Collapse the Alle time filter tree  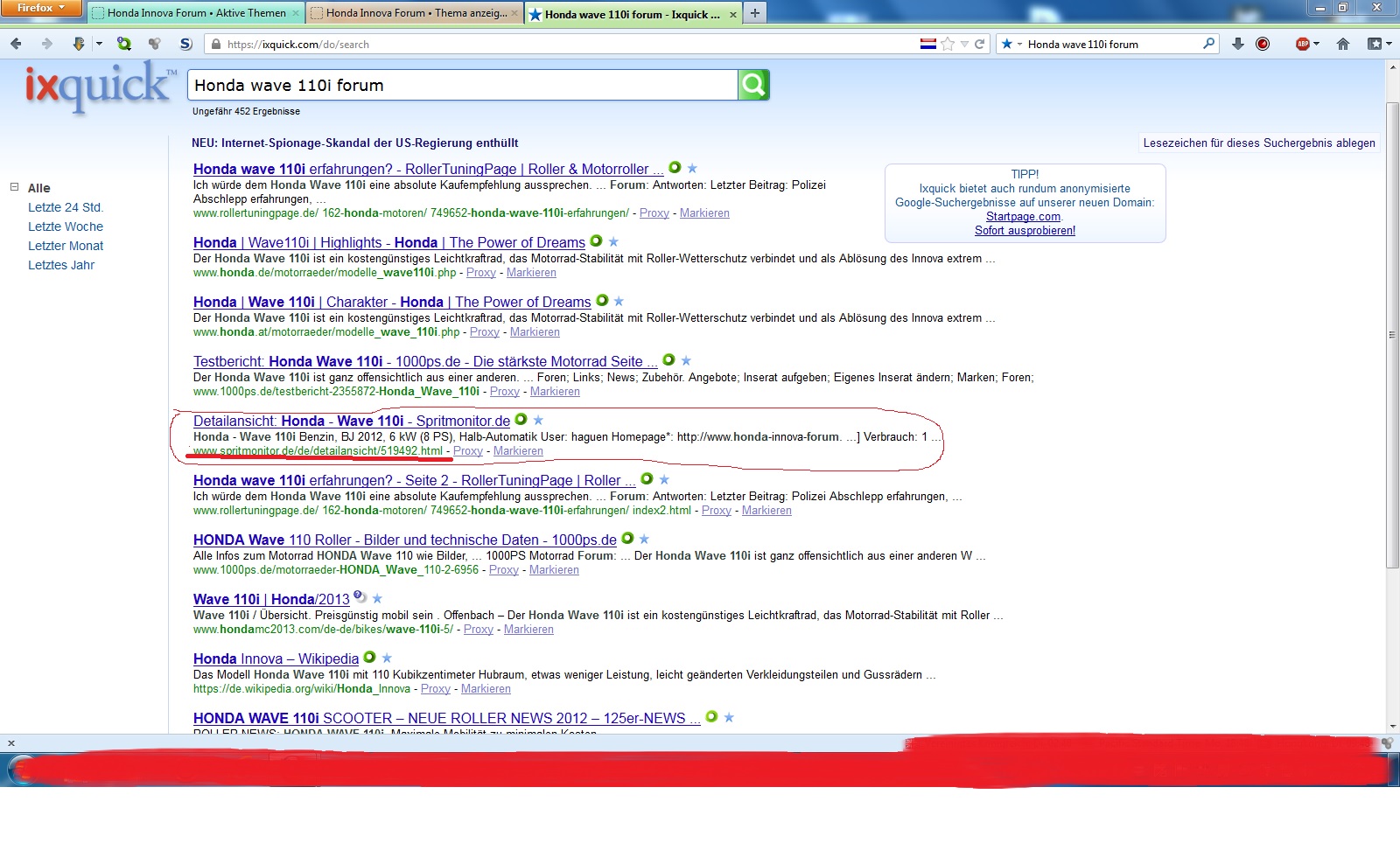14,187
